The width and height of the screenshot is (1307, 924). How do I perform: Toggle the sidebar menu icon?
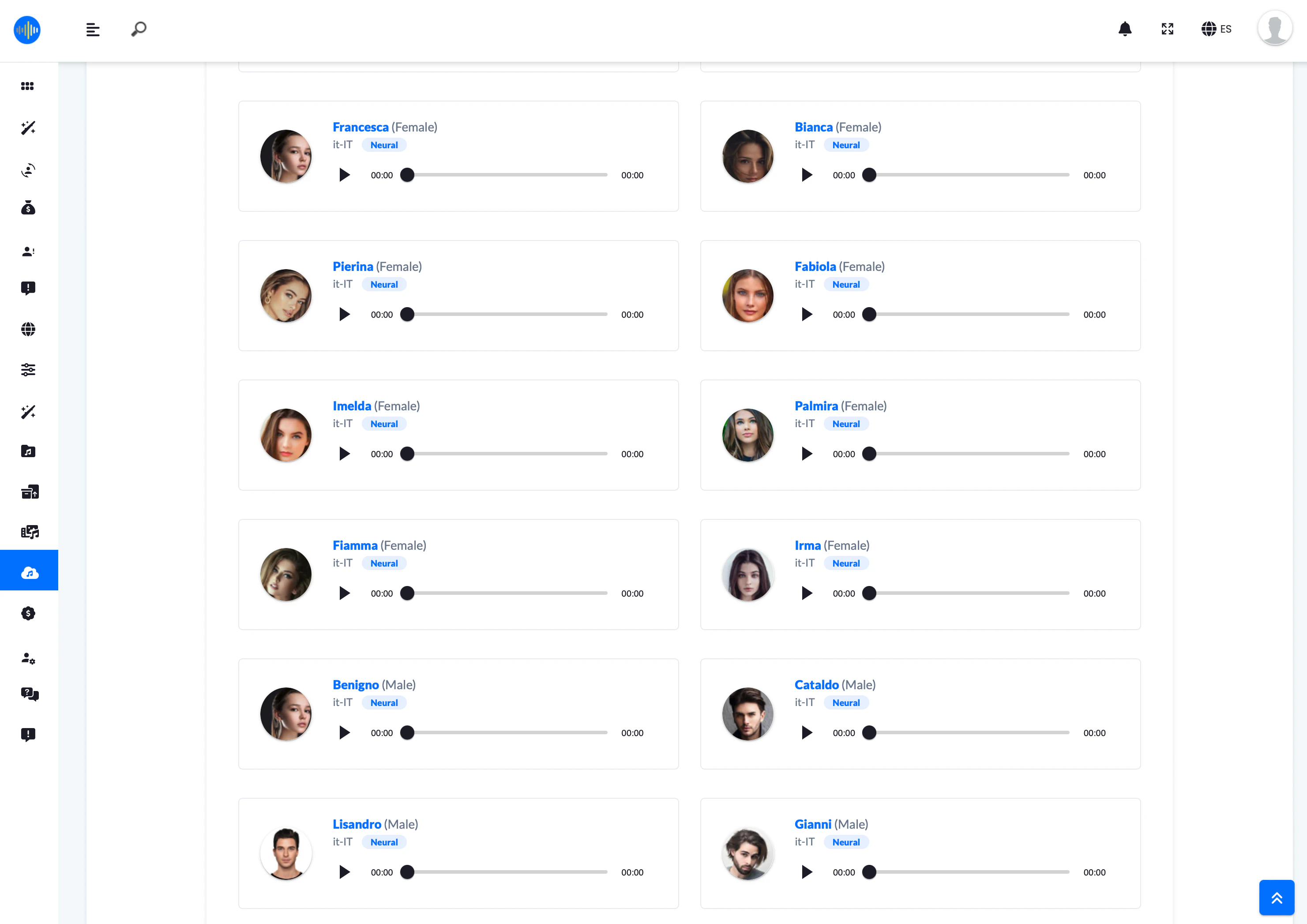(x=93, y=30)
